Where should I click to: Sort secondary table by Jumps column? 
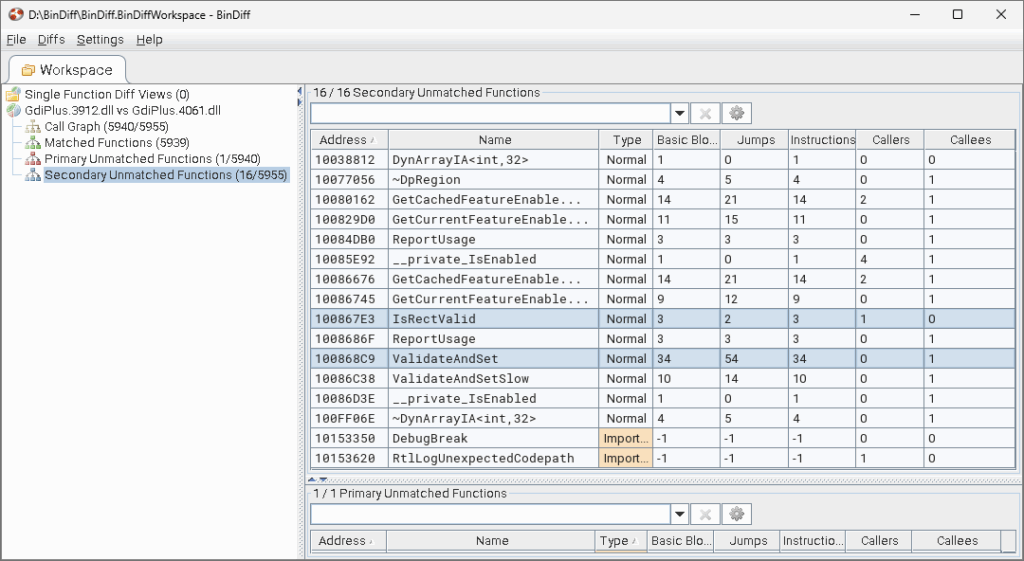tap(754, 140)
